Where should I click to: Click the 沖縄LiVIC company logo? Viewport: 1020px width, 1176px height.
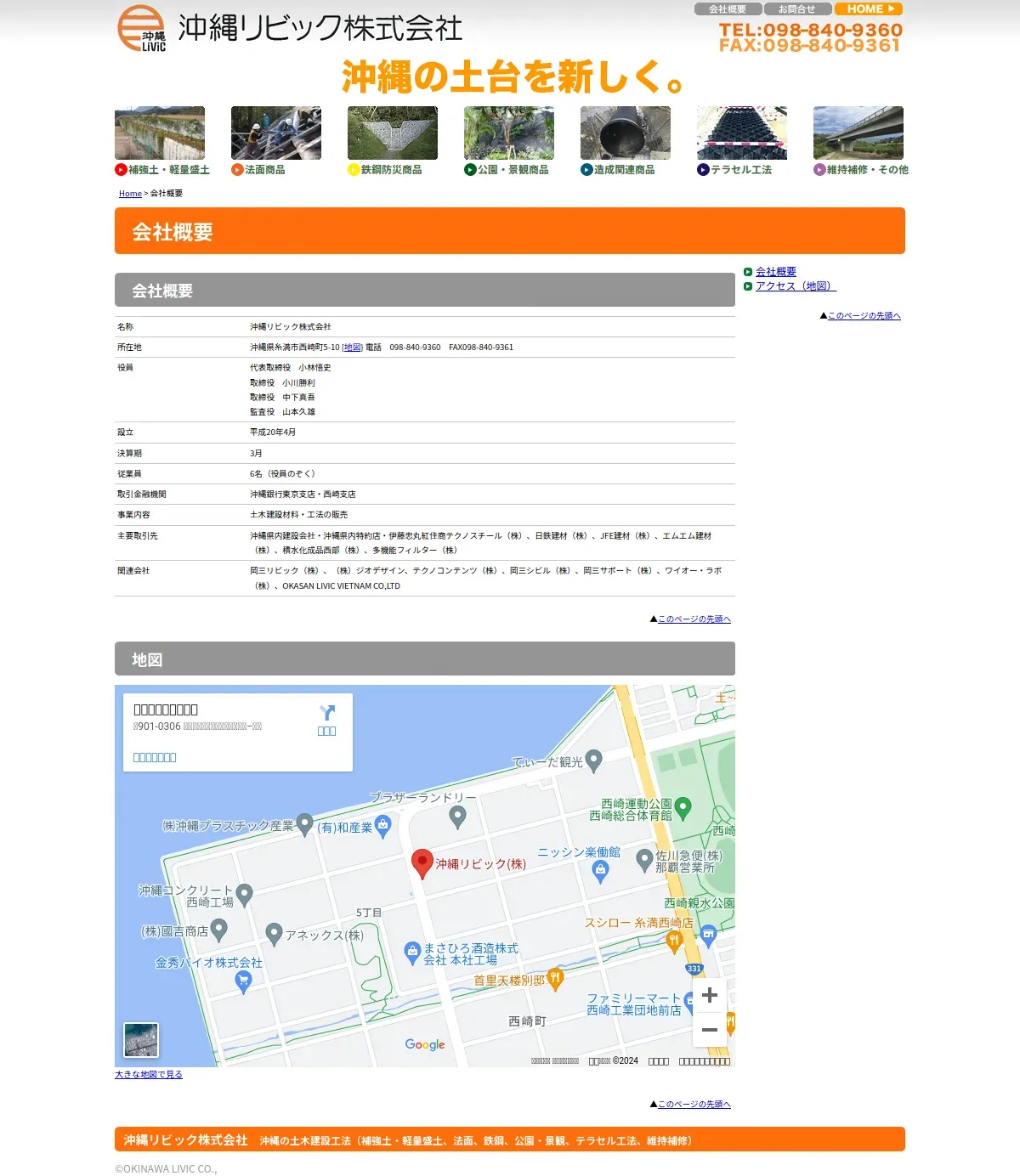[141, 28]
